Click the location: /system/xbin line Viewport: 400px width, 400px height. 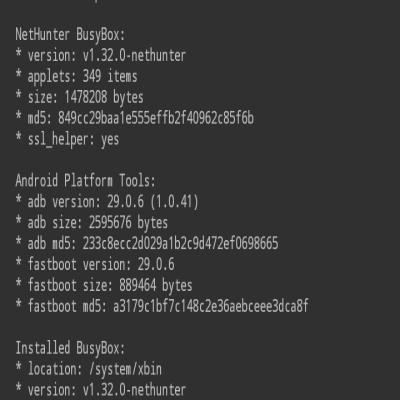[88, 369]
